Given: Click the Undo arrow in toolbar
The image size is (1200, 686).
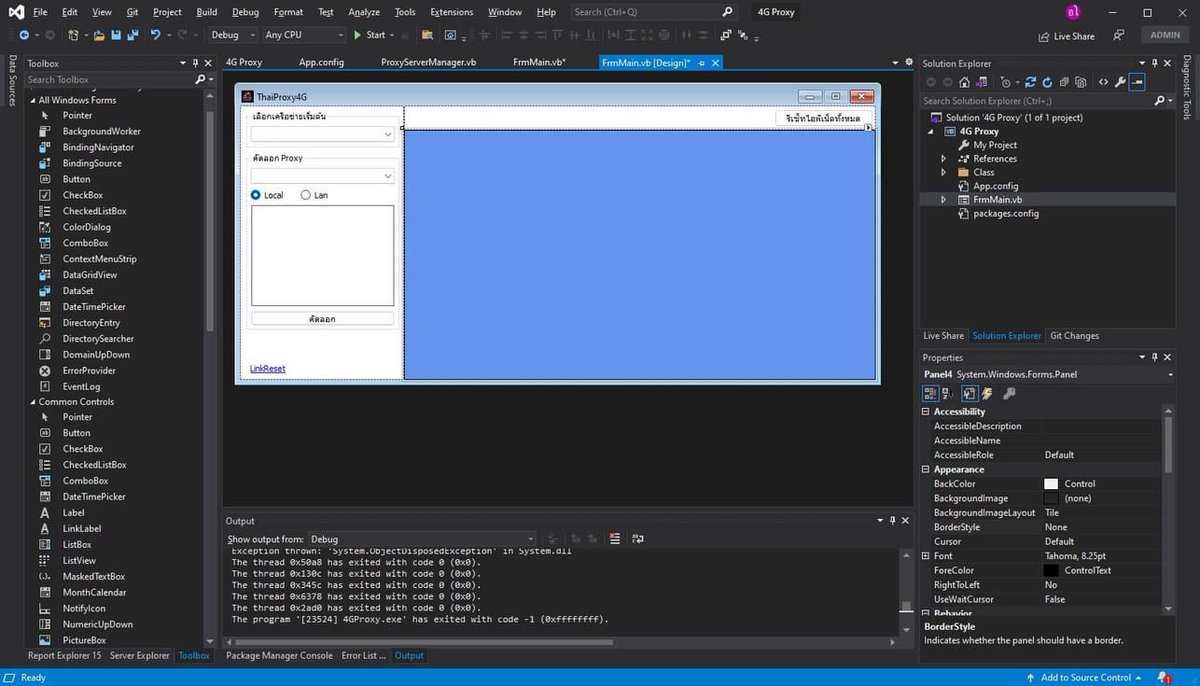Looking at the screenshot, I should point(155,35).
